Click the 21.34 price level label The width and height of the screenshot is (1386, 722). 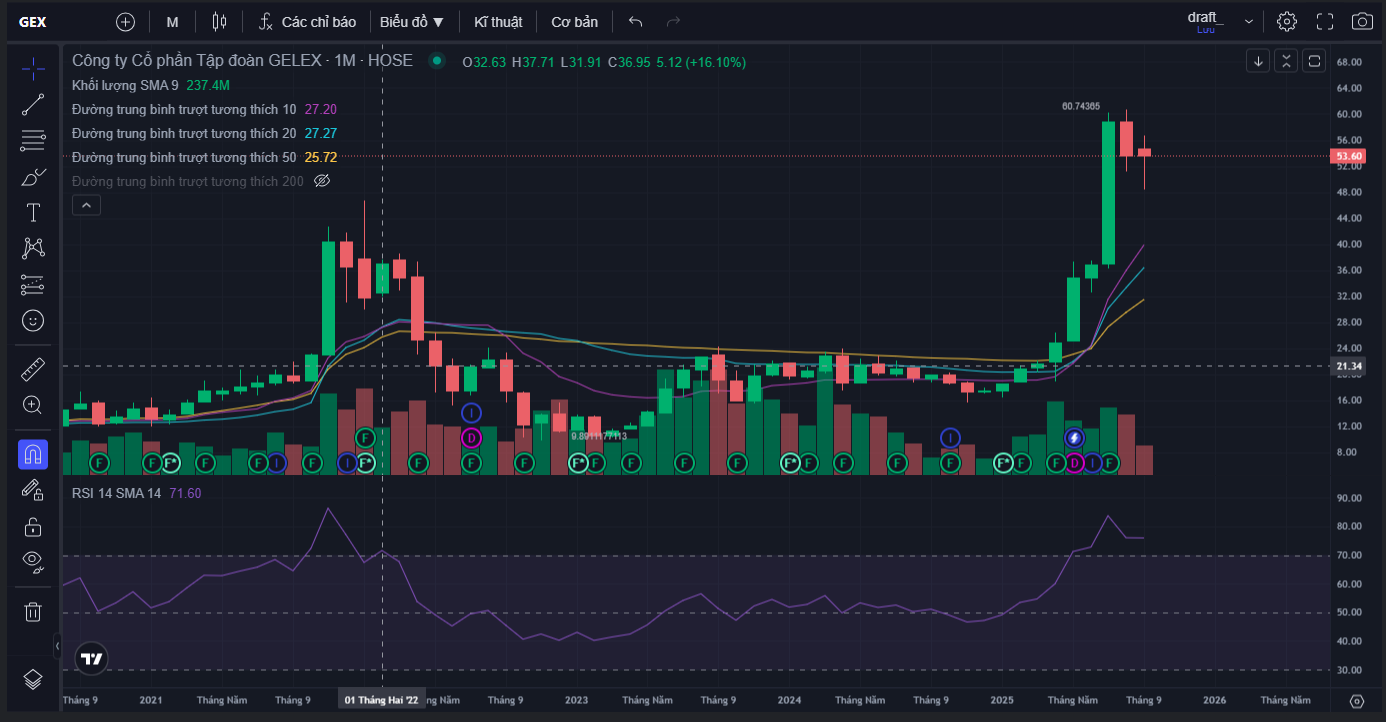(x=1348, y=366)
